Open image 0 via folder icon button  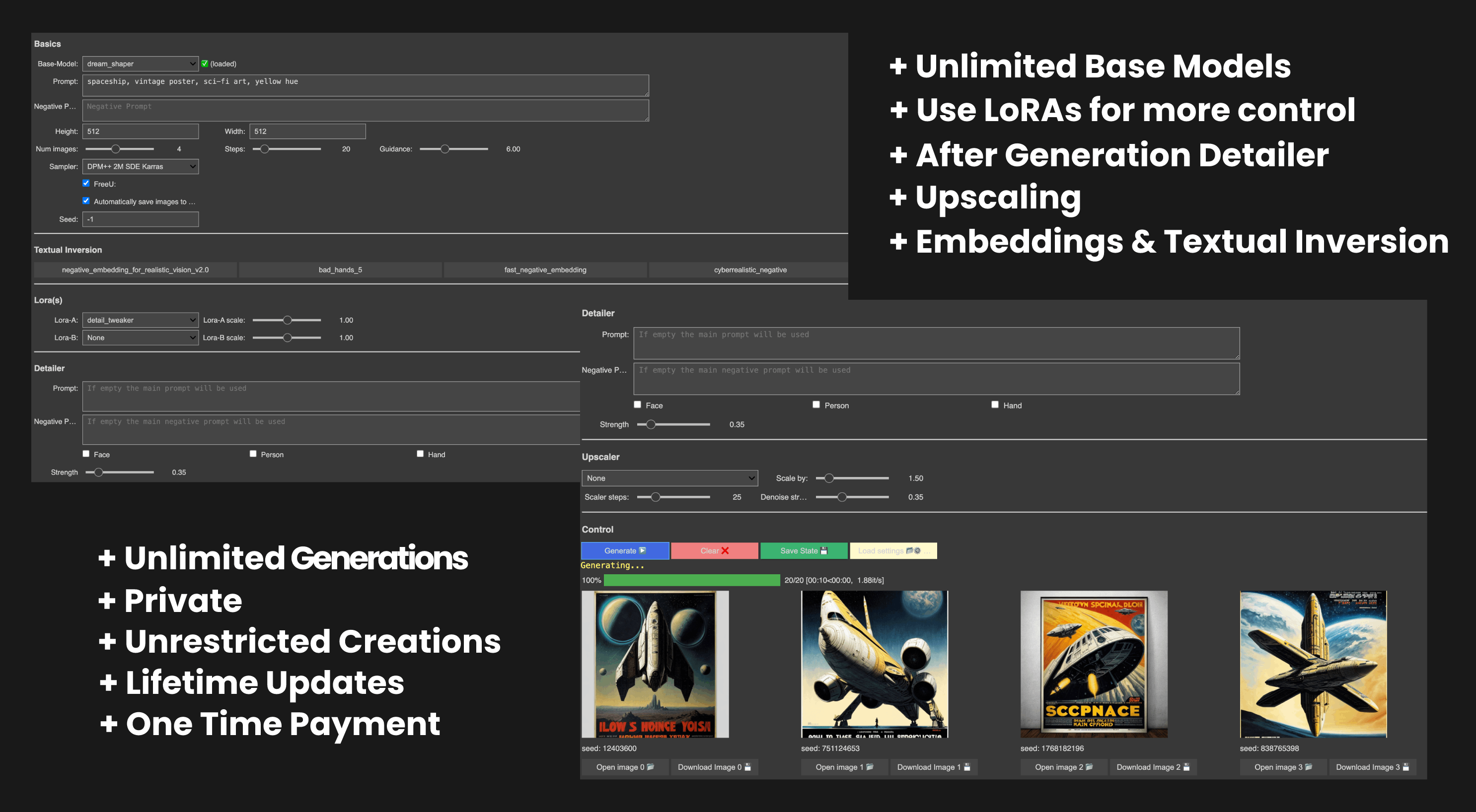[625, 767]
